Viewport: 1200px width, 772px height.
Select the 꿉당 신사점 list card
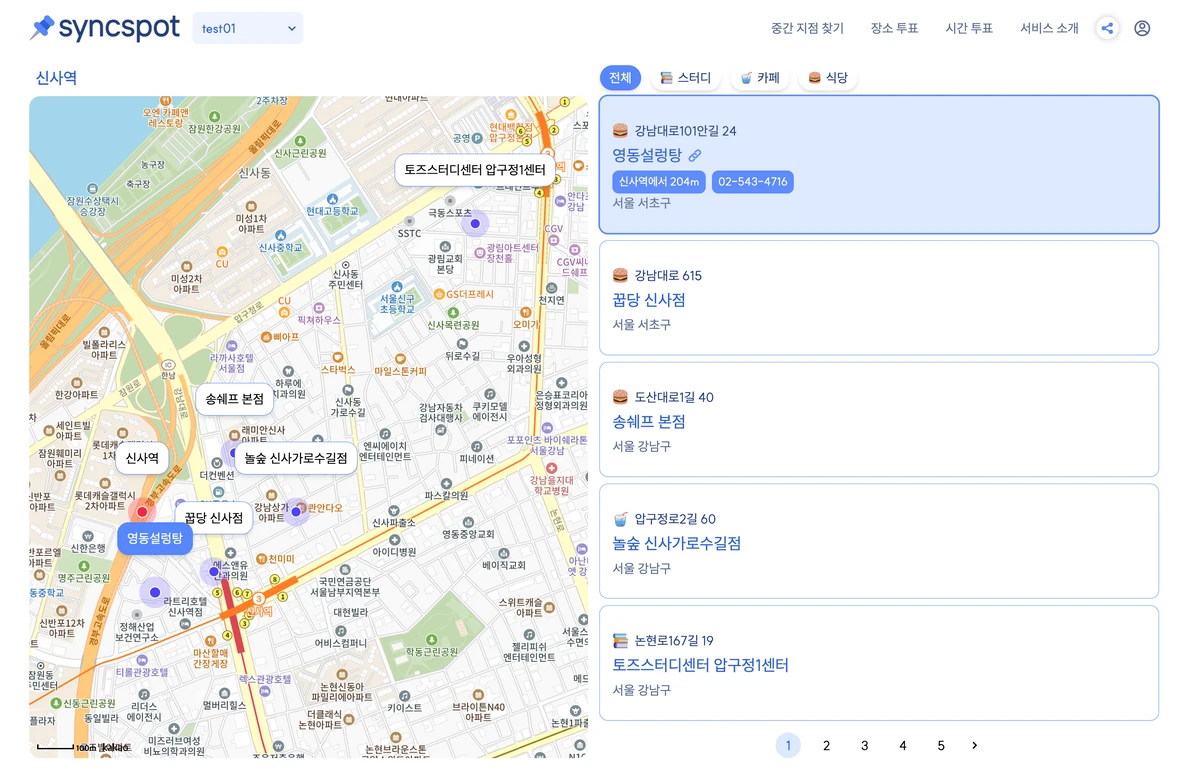(879, 298)
